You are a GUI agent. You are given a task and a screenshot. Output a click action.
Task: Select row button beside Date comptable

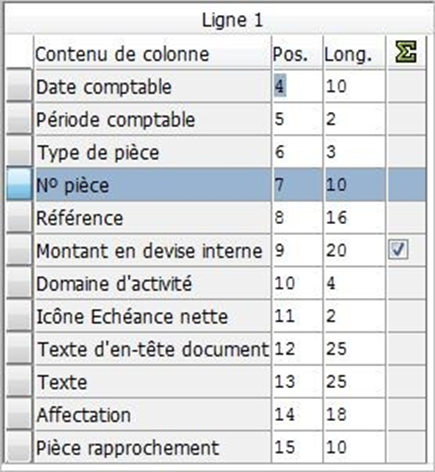pos(19,85)
